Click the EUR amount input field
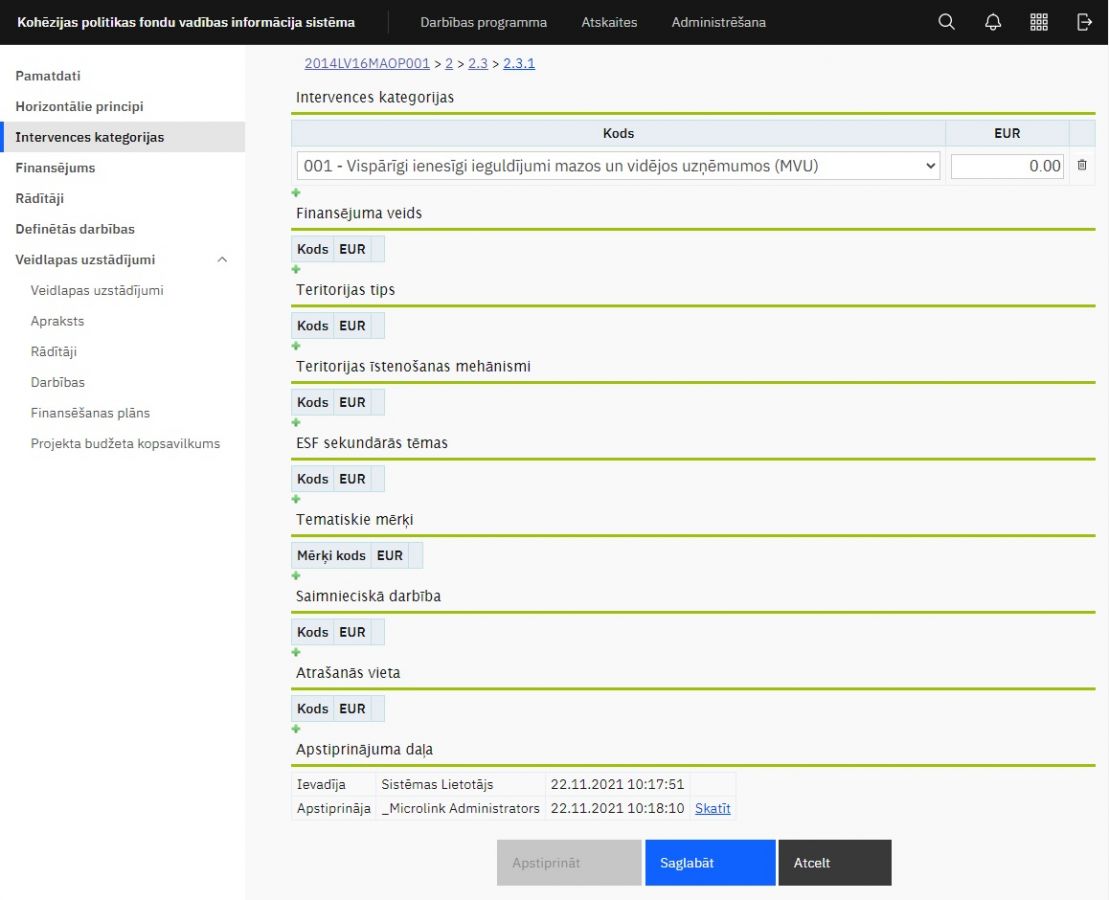The height and width of the screenshot is (900, 1109). pos(1006,166)
